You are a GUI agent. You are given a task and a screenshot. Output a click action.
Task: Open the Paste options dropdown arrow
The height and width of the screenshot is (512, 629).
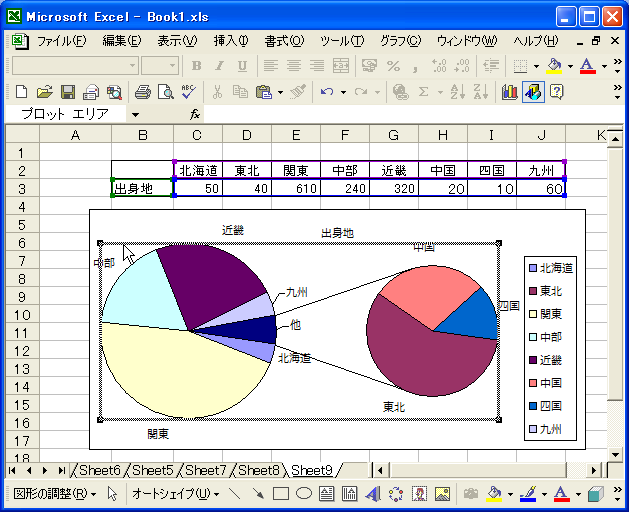click(x=280, y=93)
